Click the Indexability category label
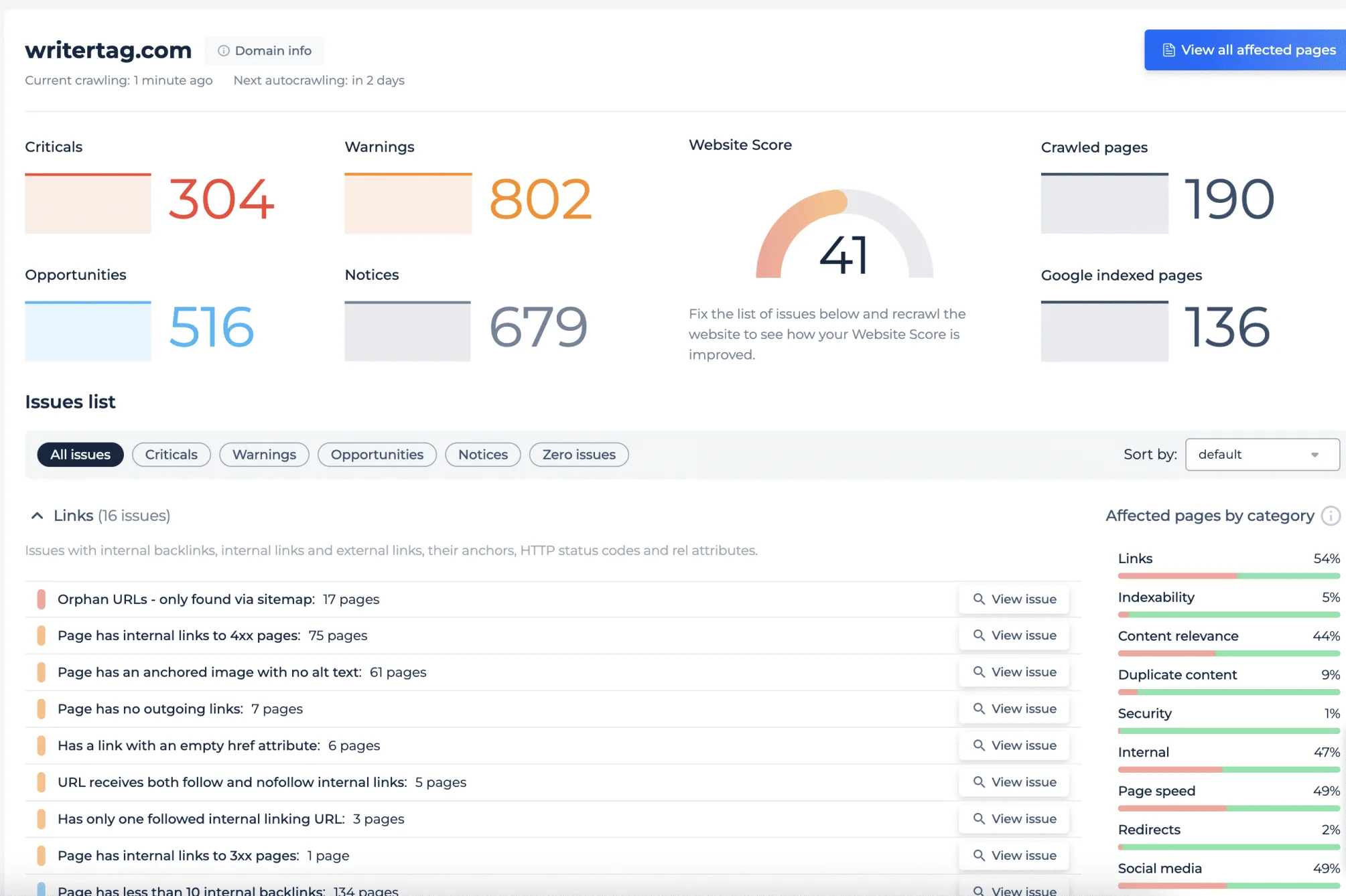Viewport: 1346px width, 896px height. (x=1156, y=597)
